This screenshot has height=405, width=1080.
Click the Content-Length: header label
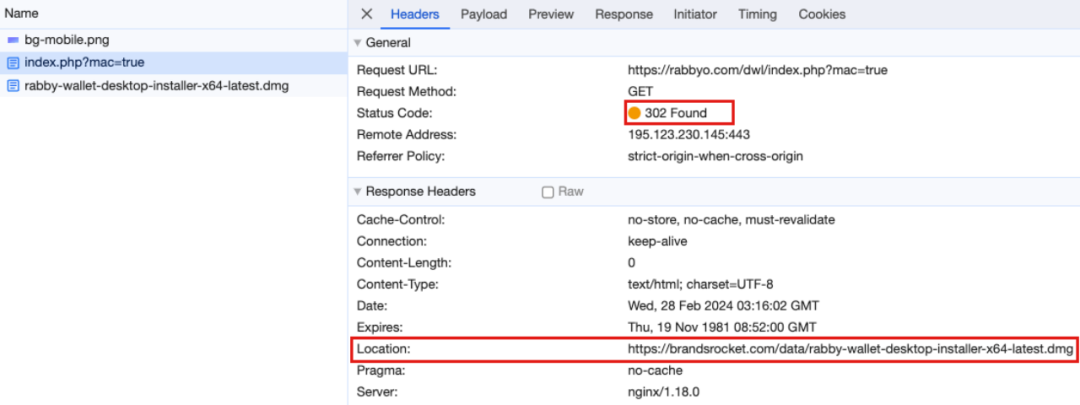click(x=404, y=263)
